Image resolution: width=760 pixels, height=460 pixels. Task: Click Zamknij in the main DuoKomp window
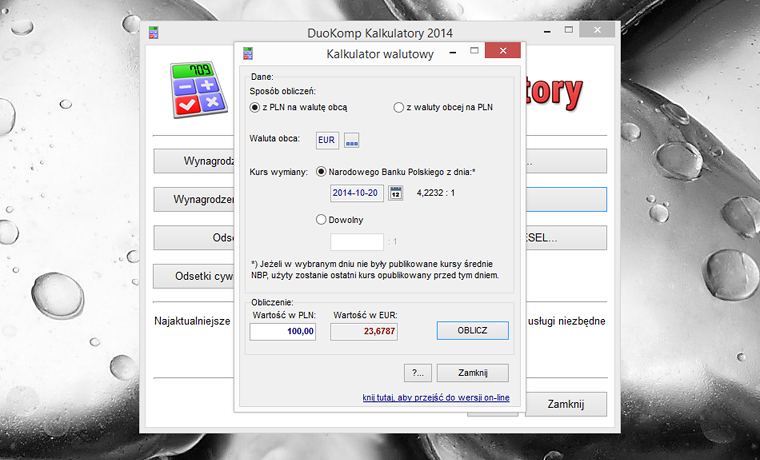(x=566, y=404)
